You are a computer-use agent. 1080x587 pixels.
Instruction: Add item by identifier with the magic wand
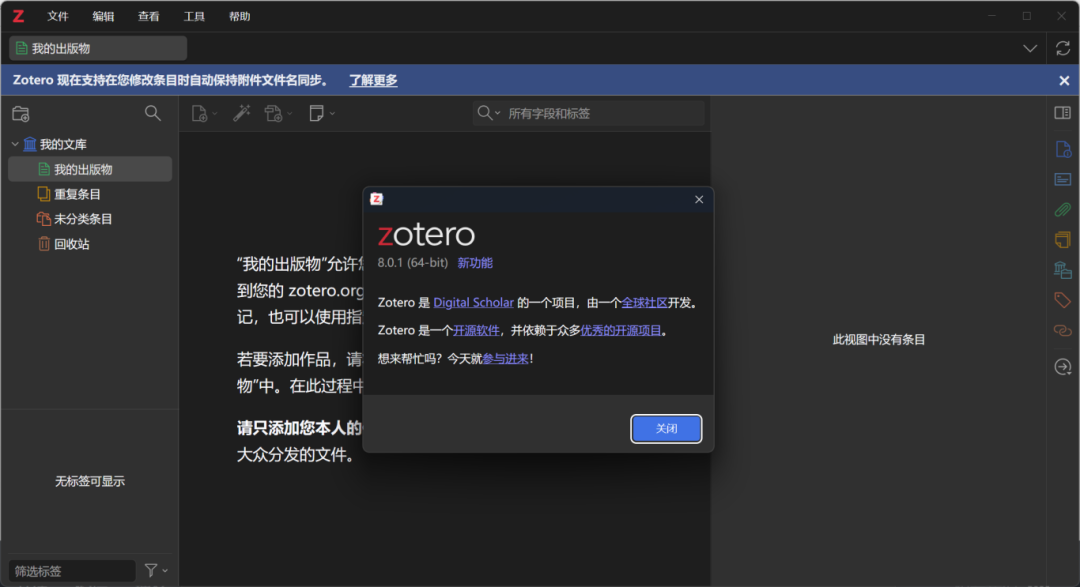click(240, 113)
